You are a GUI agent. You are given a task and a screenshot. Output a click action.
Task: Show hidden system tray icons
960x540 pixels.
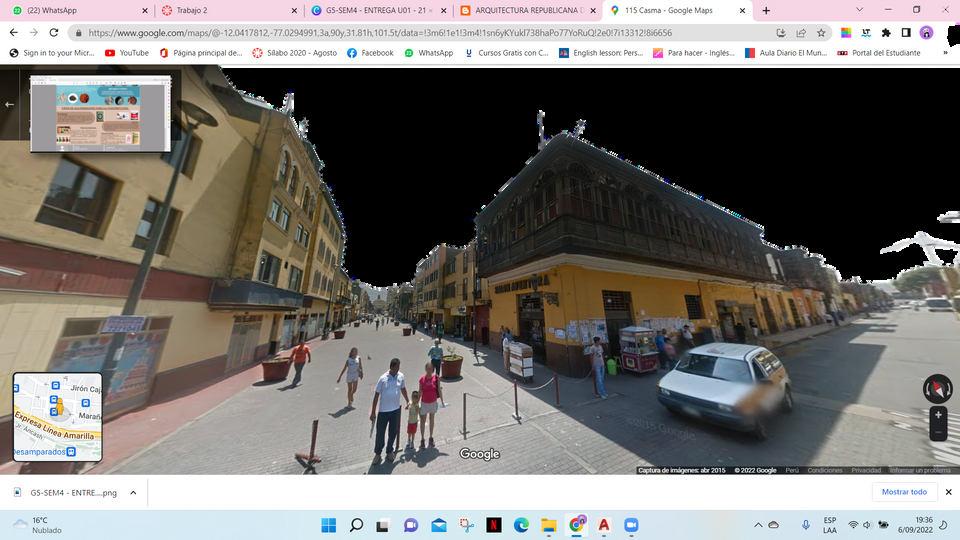[758, 525]
